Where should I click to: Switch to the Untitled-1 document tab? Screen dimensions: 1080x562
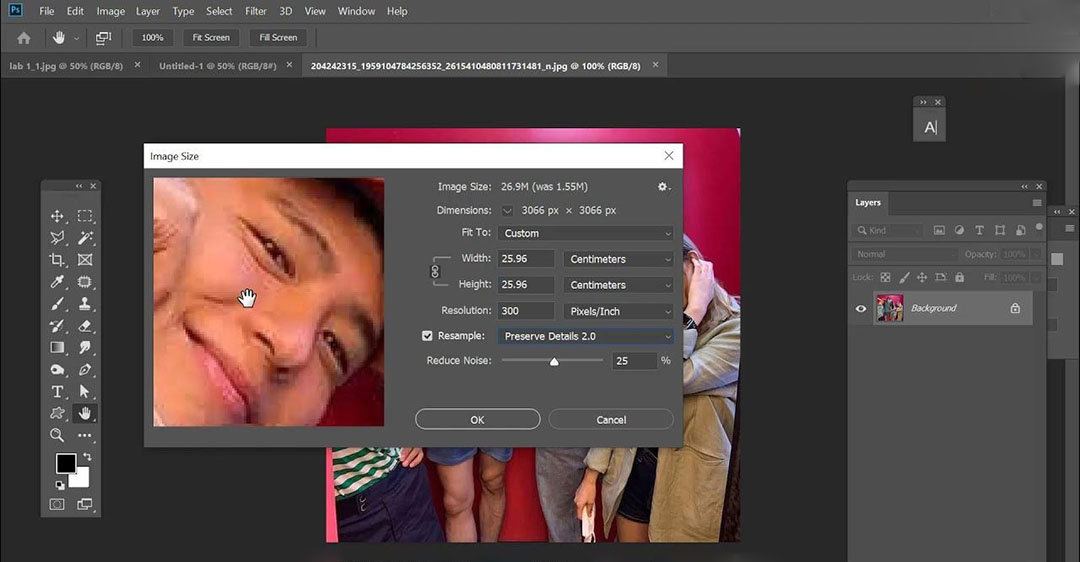[218, 66]
